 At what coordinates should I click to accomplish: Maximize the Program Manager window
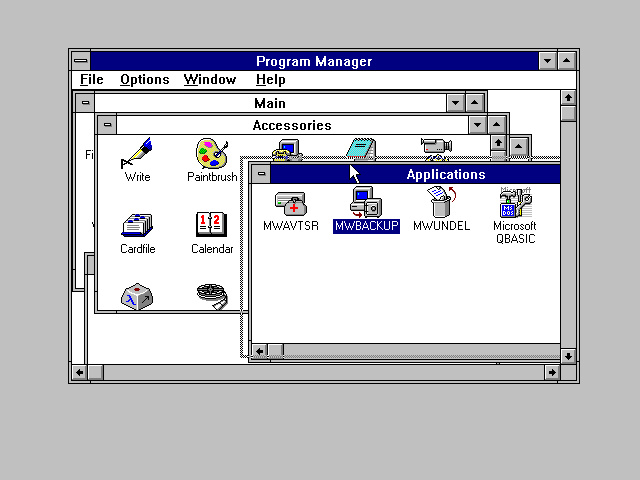567,61
